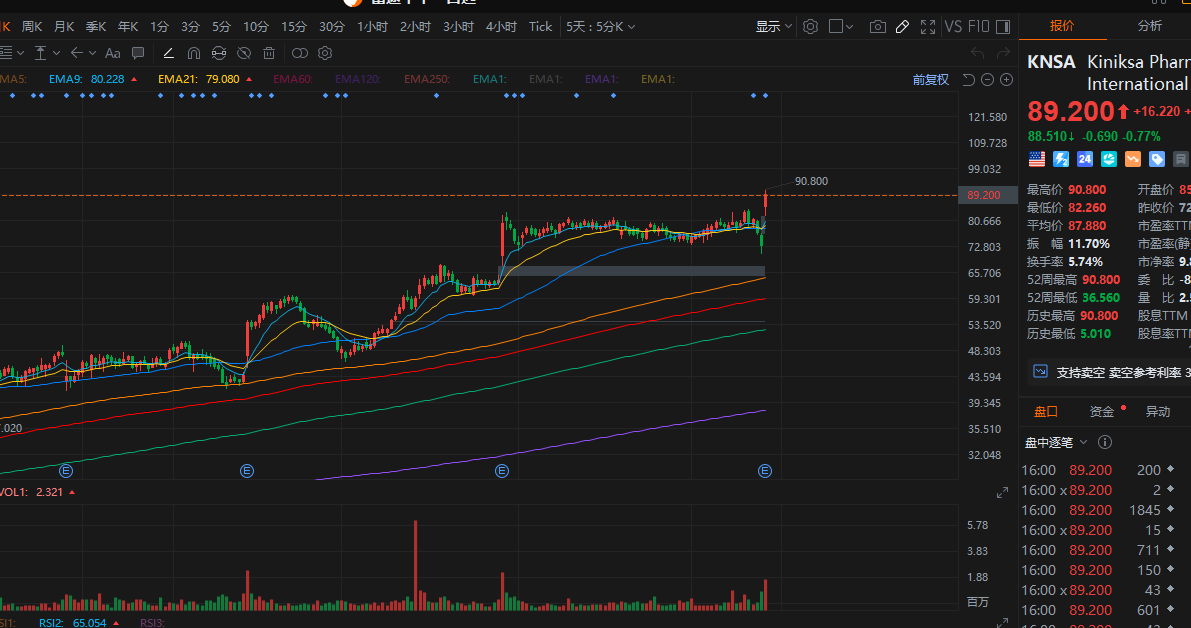Switch to the Tick chart
This screenshot has width=1191, height=628.
click(x=540, y=27)
